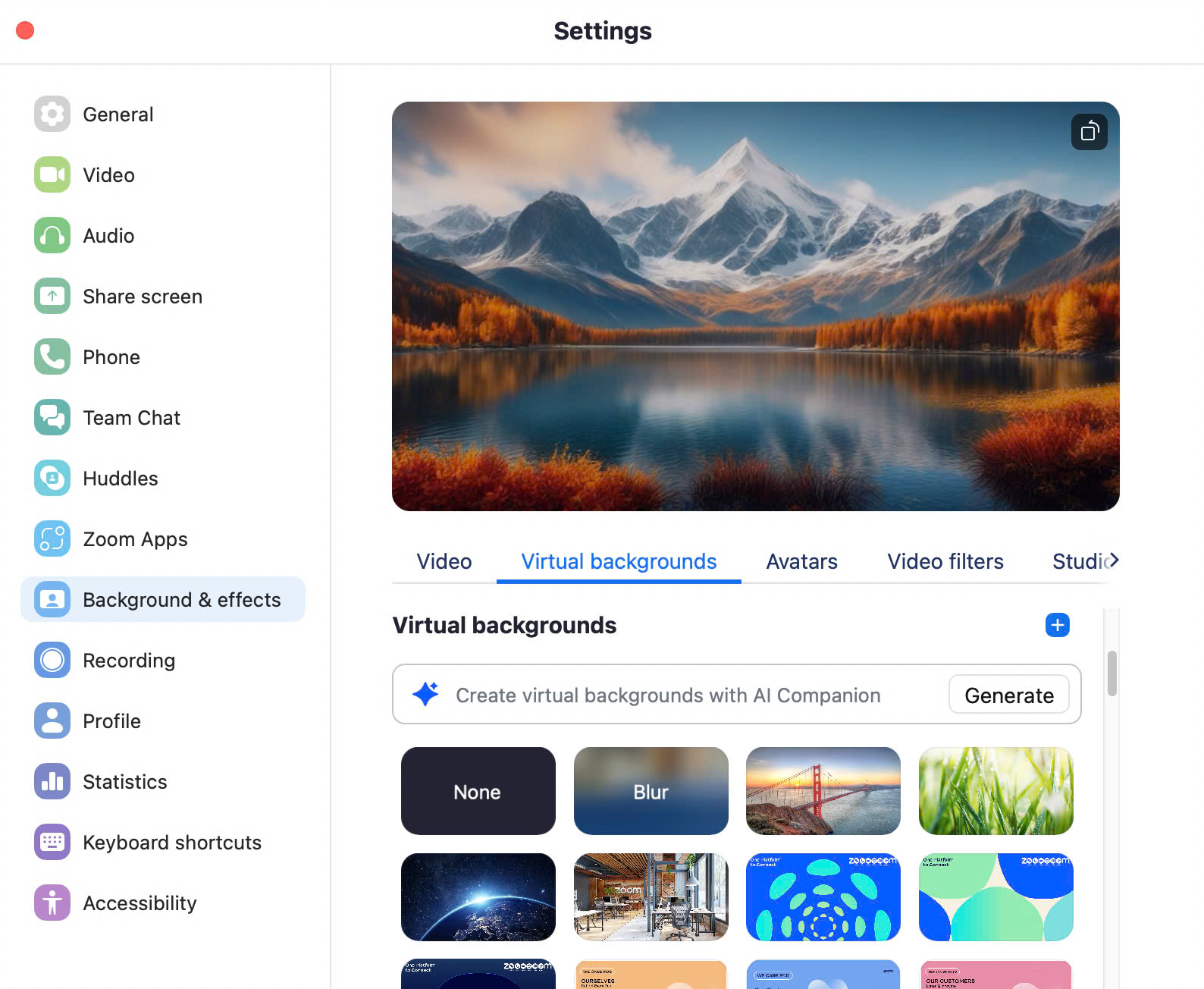Open the General settings gear icon
The width and height of the screenshot is (1204, 989).
tap(52, 115)
